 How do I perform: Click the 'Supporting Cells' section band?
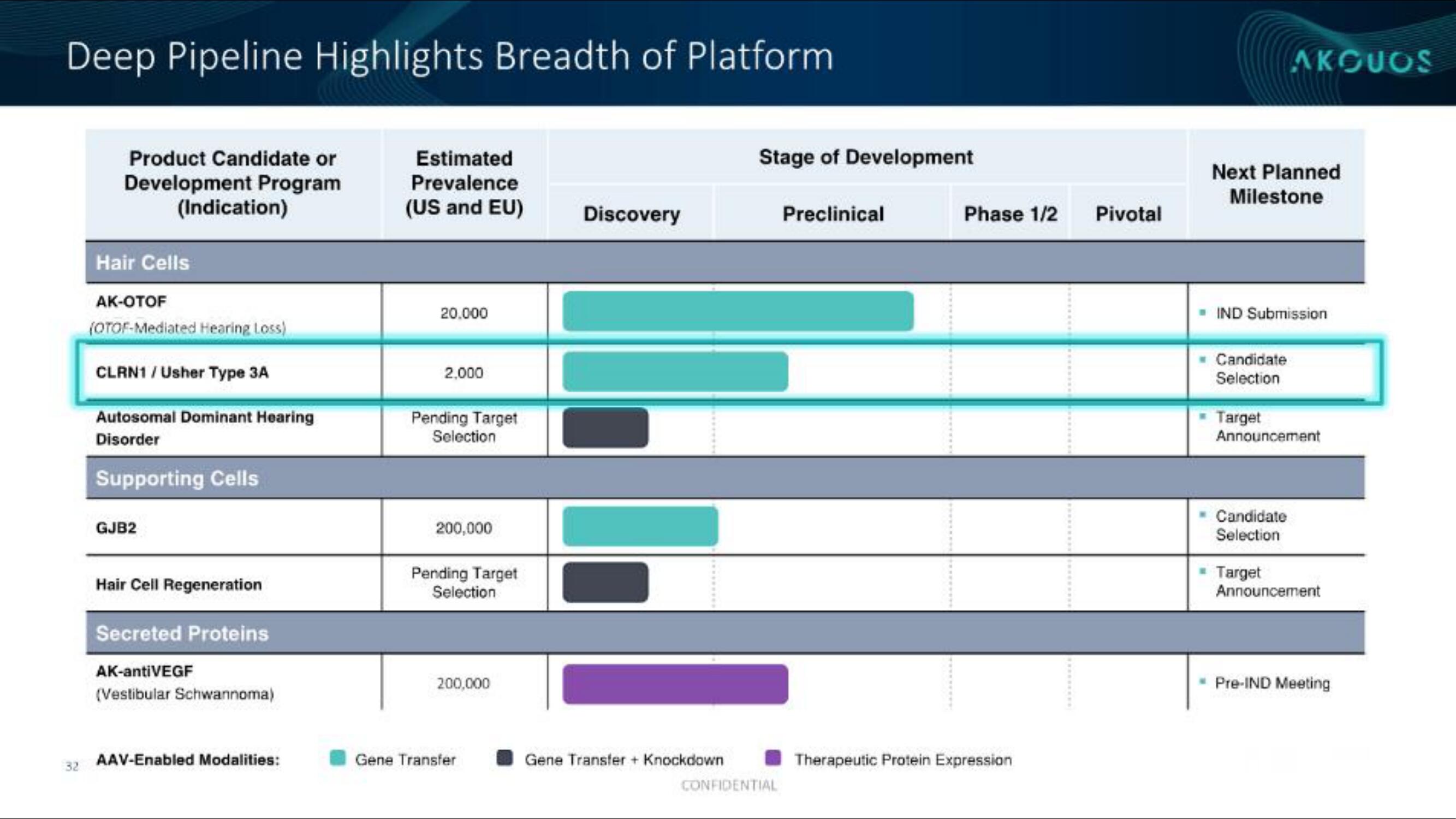[725, 478]
